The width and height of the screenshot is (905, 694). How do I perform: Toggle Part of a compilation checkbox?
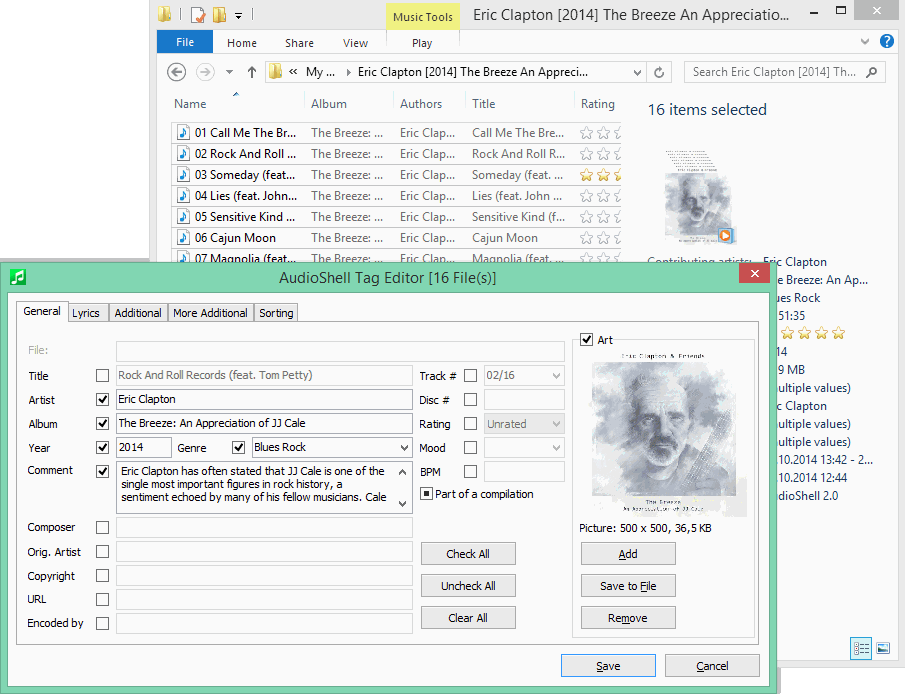click(426, 494)
